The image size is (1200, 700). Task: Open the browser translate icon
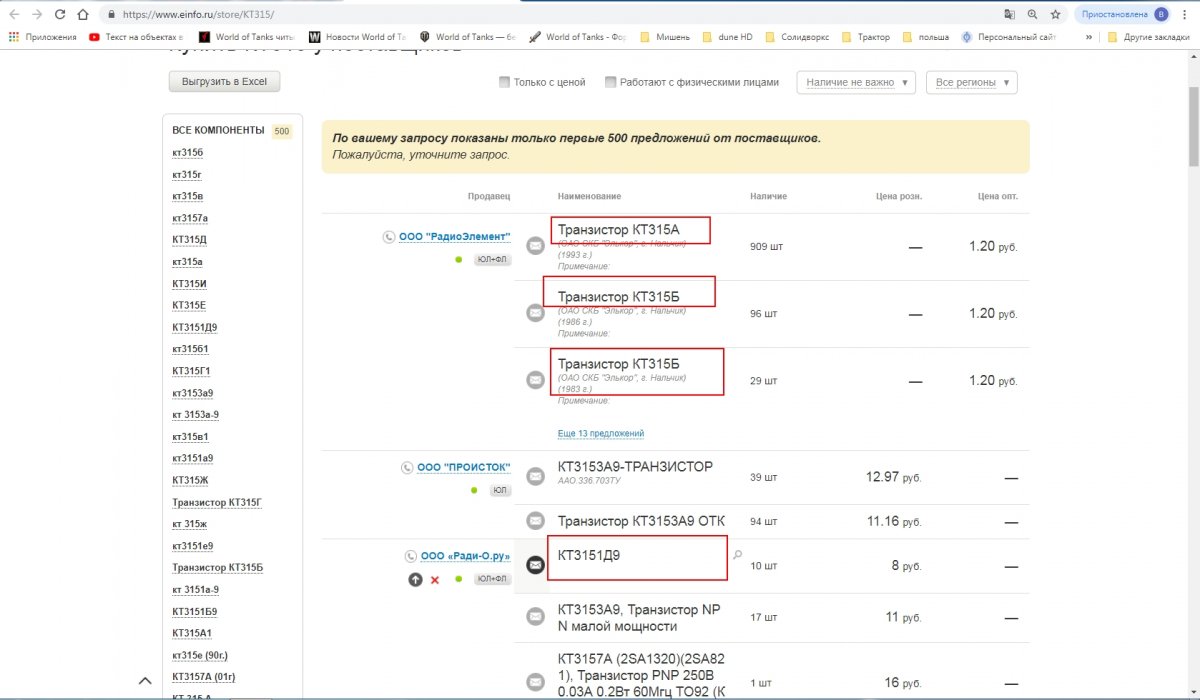click(x=1009, y=15)
